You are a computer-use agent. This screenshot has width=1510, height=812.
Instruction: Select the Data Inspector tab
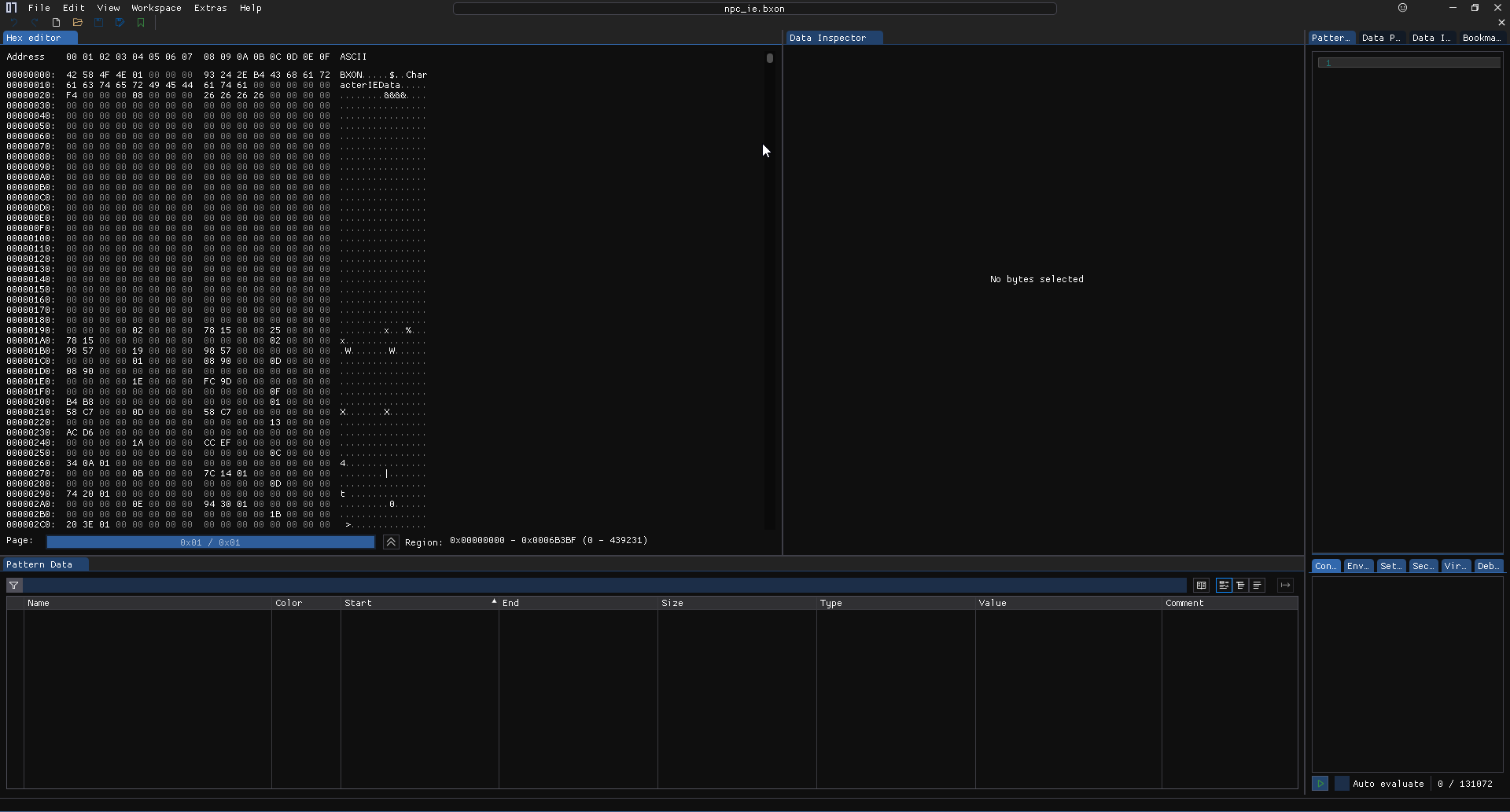834,38
